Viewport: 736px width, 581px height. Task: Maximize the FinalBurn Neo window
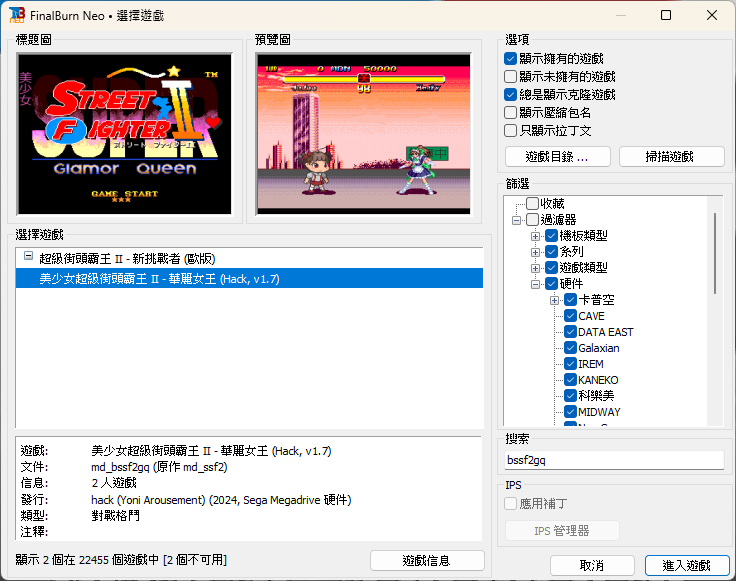pos(666,15)
